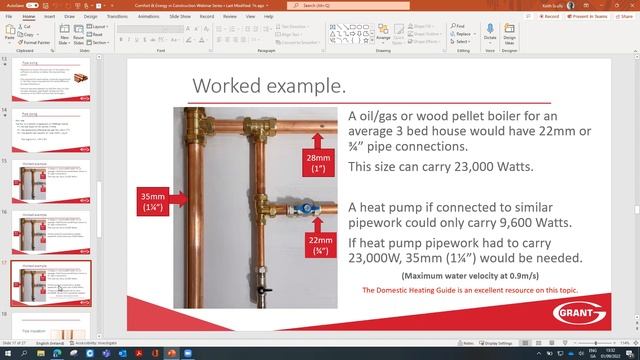Open Notes pane from status bar
This screenshot has width=640, height=360.
(x=466, y=343)
